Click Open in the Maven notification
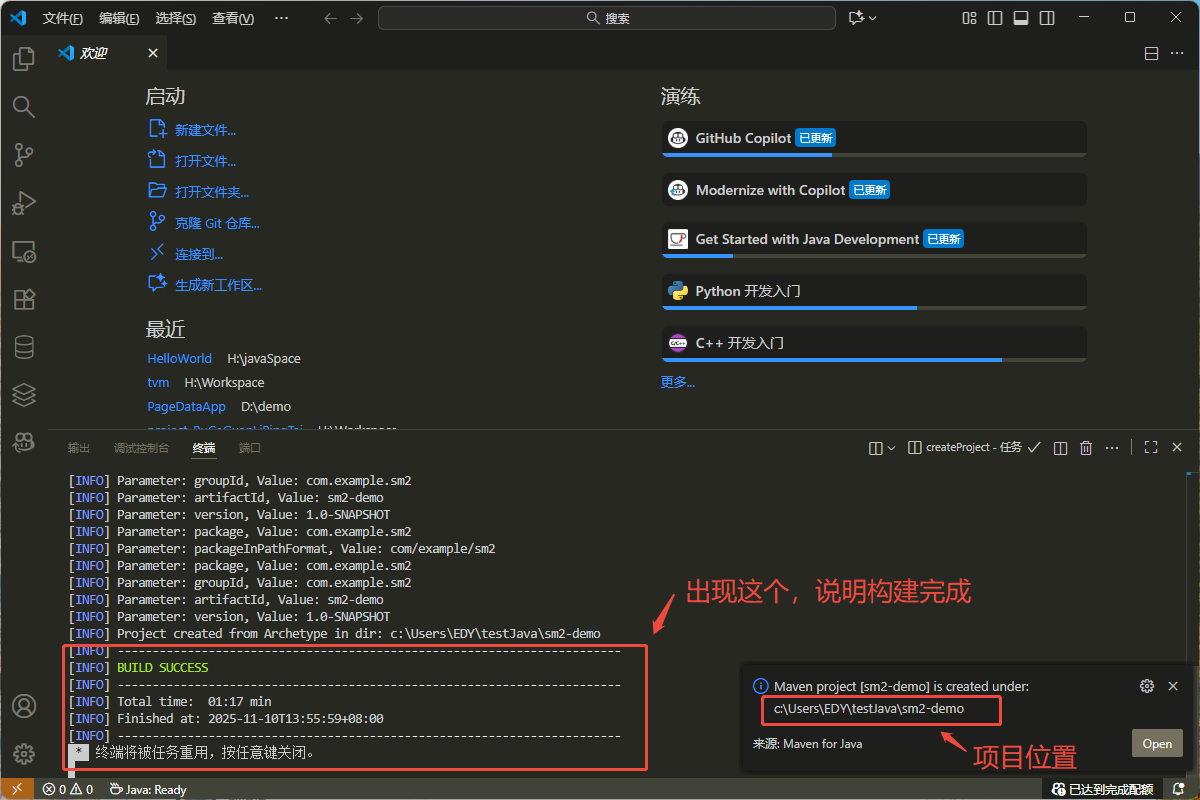The height and width of the screenshot is (800, 1200). (x=1157, y=743)
